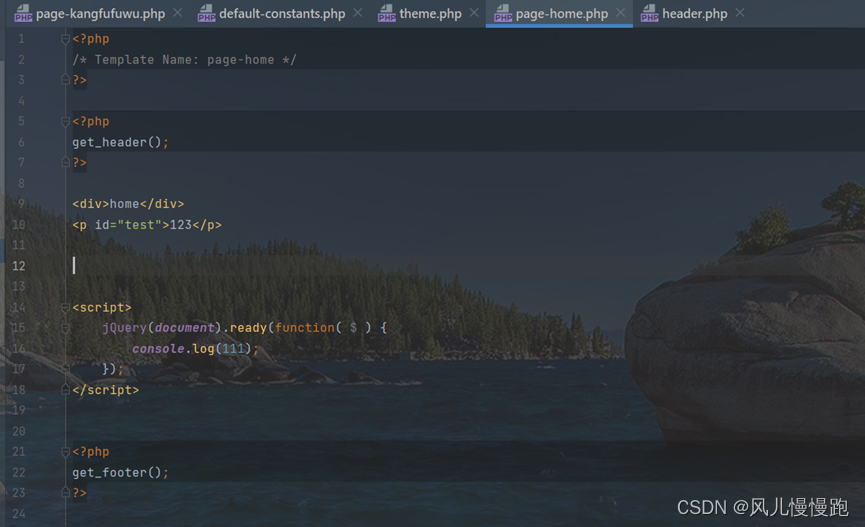Click PHP file icon on page-kangfufuwu.php tab
Viewport: 865px width, 527px height.
pos(23,13)
